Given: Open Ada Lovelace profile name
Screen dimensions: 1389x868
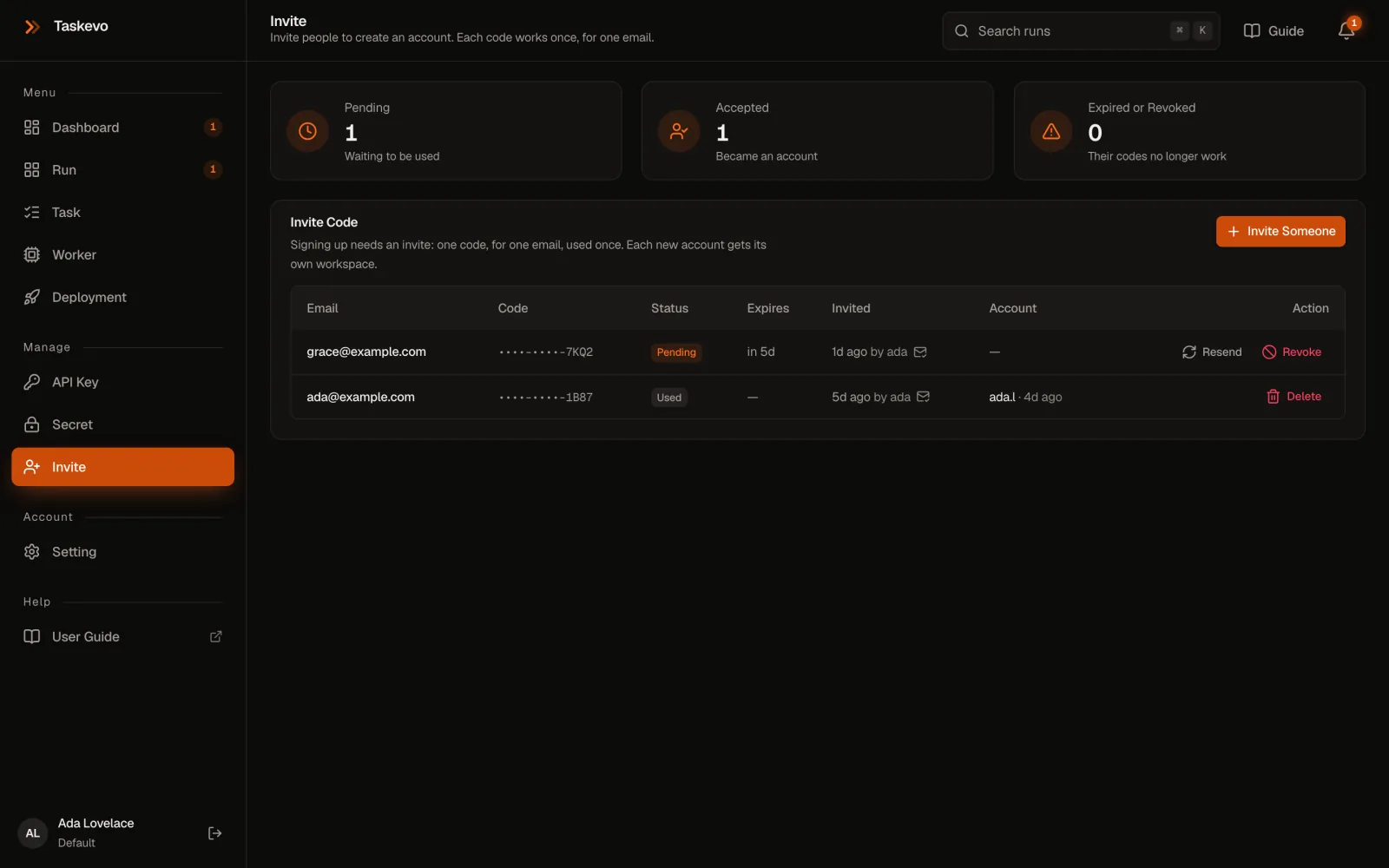Looking at the screenshot, I should (x=96, y=824).
